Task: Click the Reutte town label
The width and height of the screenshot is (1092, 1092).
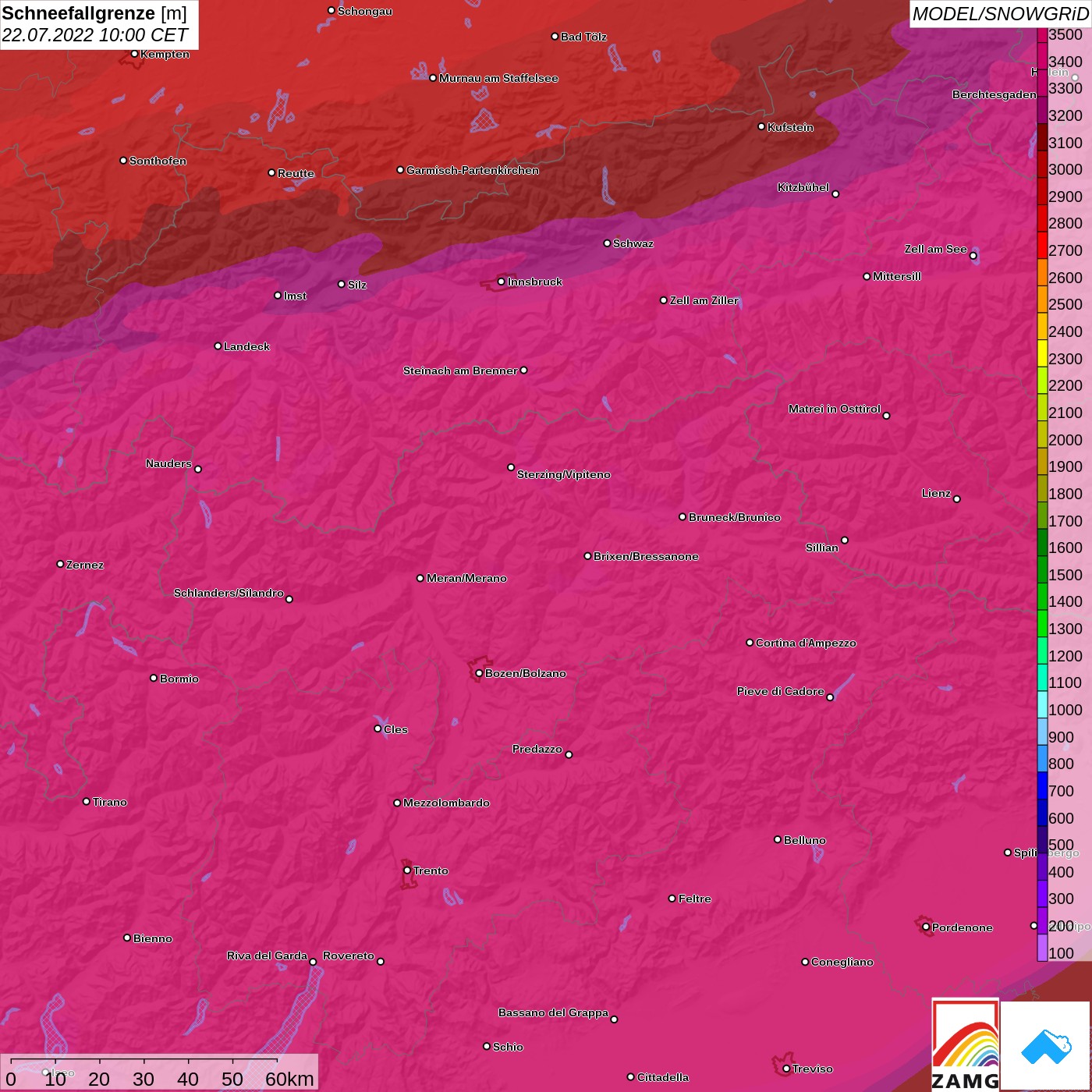Action: [296, 173]
